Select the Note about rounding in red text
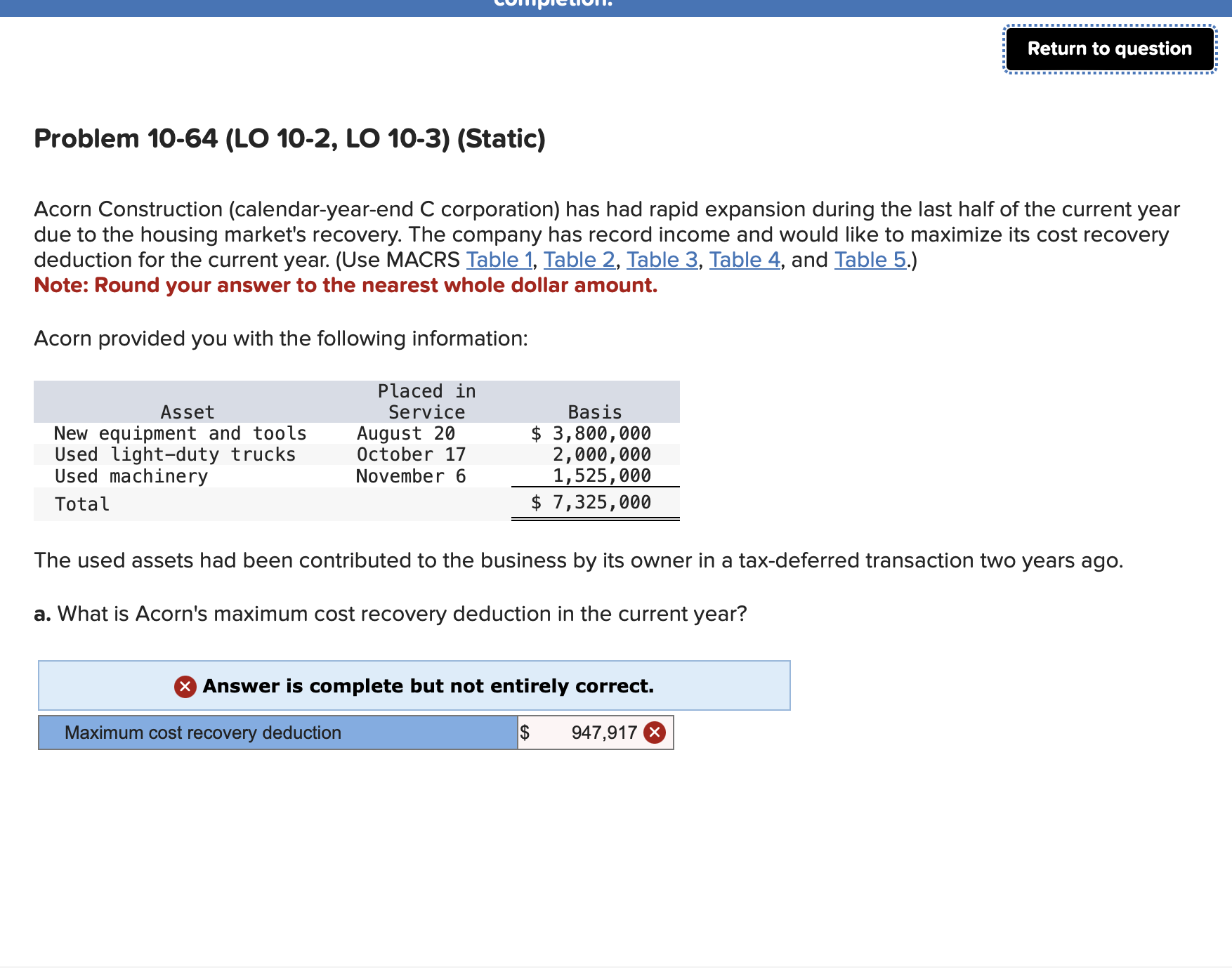This screenshot has width=1232, height=972. tap(345, 285)
